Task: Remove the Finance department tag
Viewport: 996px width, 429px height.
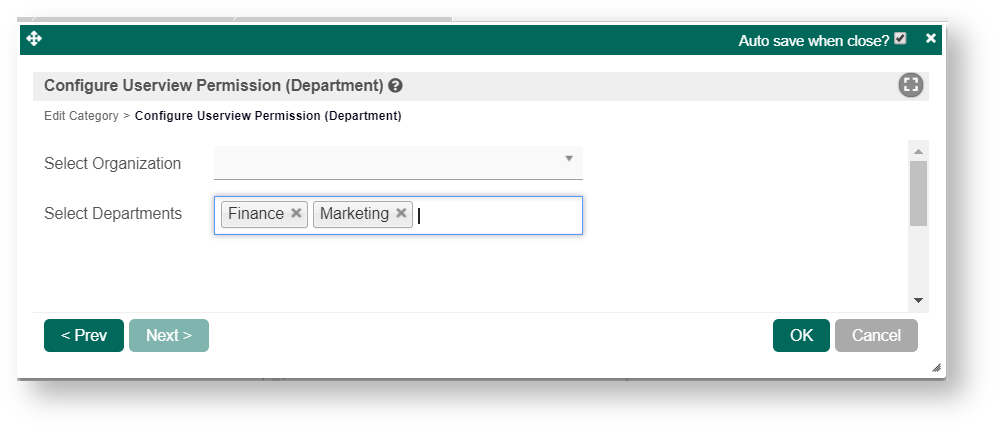Action: point(297,213)
